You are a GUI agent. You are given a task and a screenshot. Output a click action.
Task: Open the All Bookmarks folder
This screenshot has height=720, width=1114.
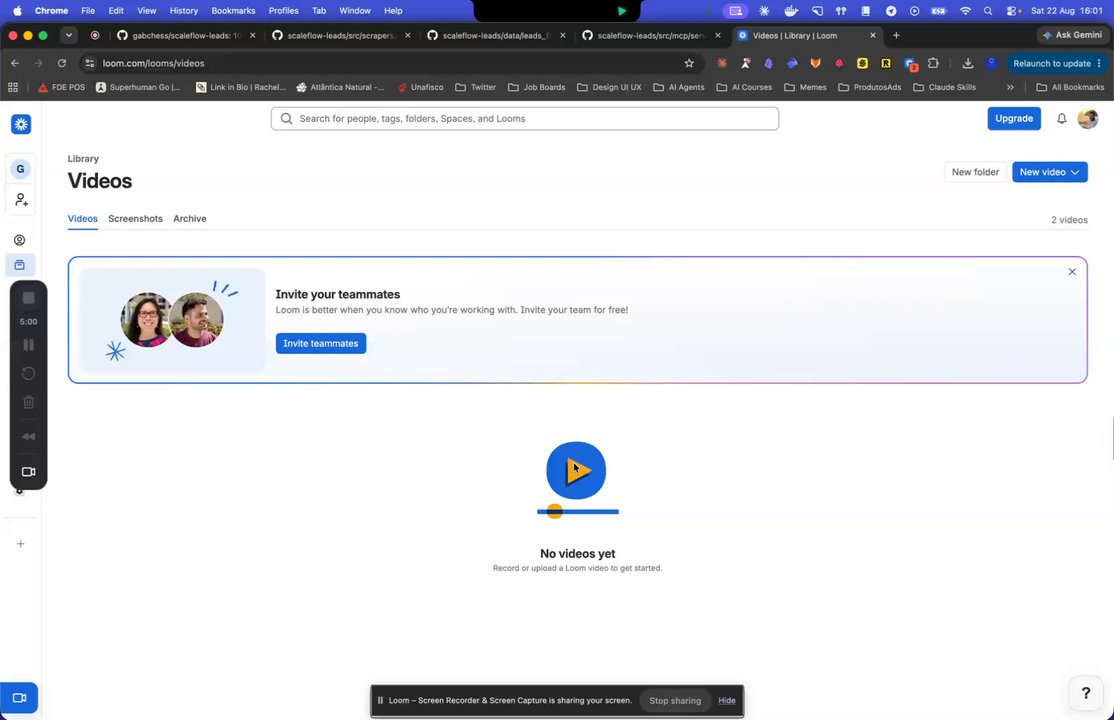pos(1070,87)
